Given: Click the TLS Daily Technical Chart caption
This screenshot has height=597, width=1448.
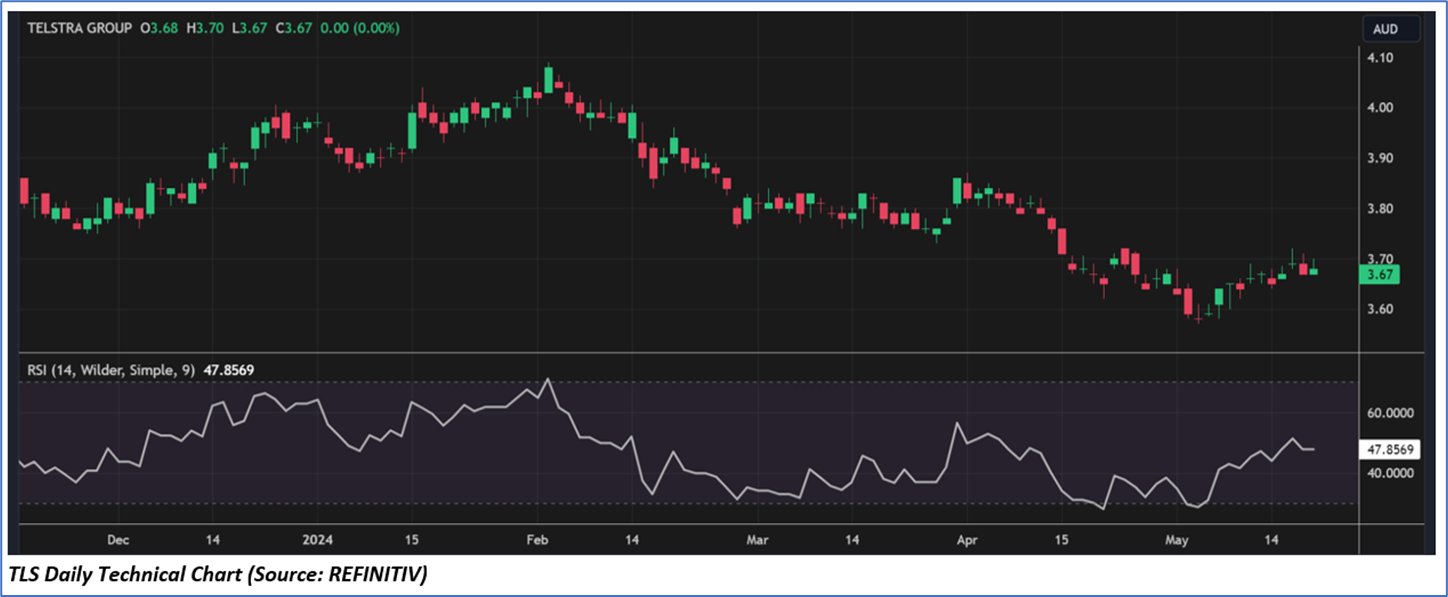Looking at the screenshot, I should (217, 576).
